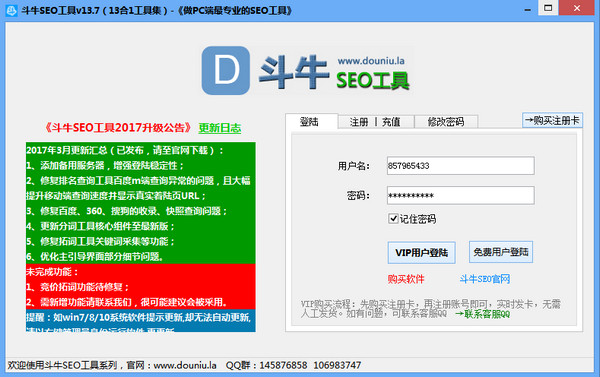Click the line '2017年3月更新汇总'
Viewport: 600px width, 377px height.
pos(125,150)
